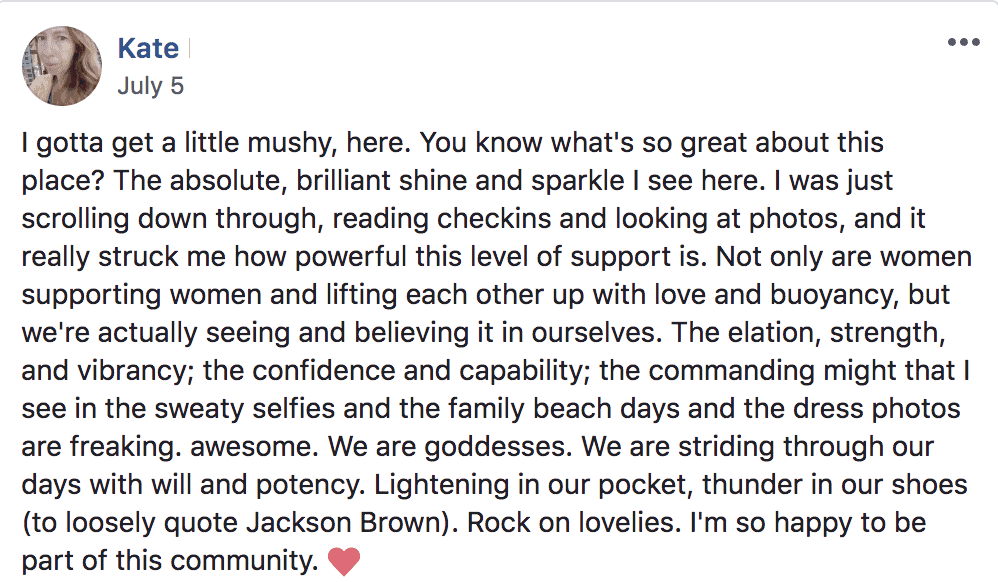Open the post permalink via July 5 timestamp
998x582 pixels.
coord(150,86)
